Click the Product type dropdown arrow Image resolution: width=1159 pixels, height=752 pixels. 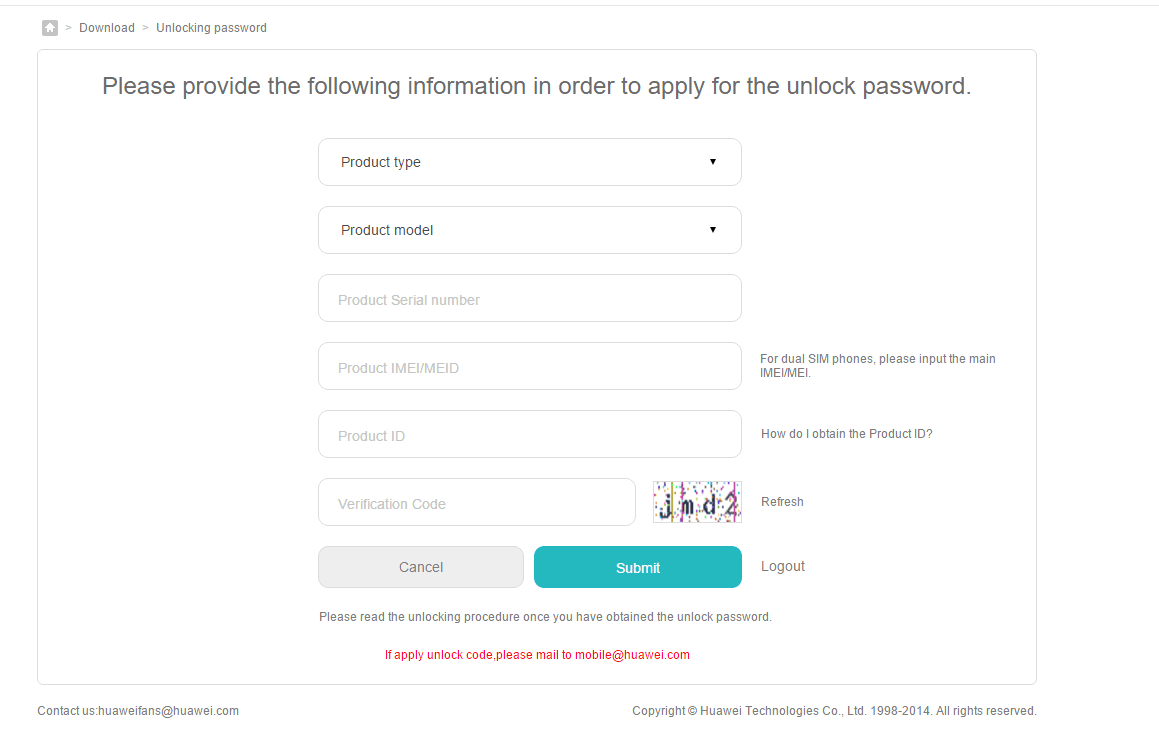(x=713, y=162)
